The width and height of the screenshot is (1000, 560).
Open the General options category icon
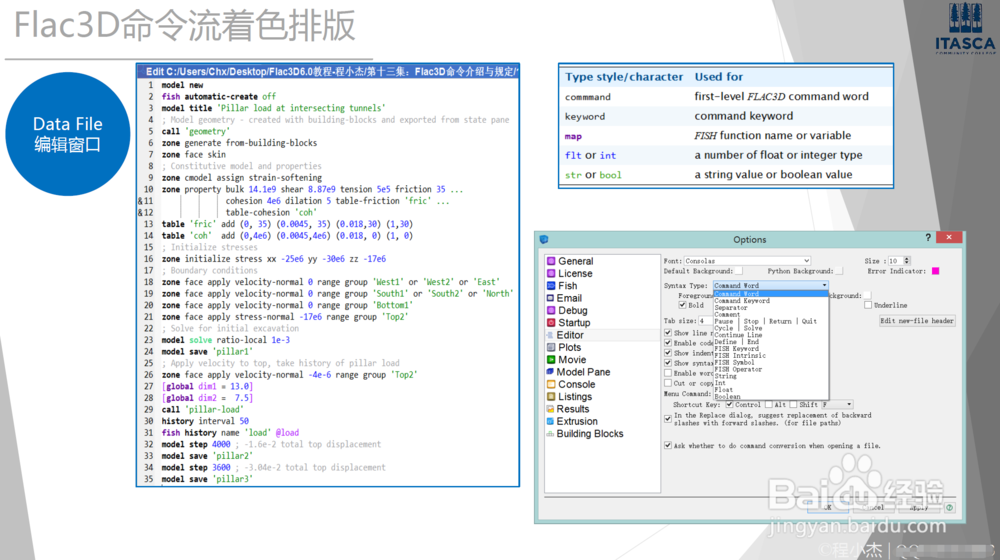[x=551, y=261]
